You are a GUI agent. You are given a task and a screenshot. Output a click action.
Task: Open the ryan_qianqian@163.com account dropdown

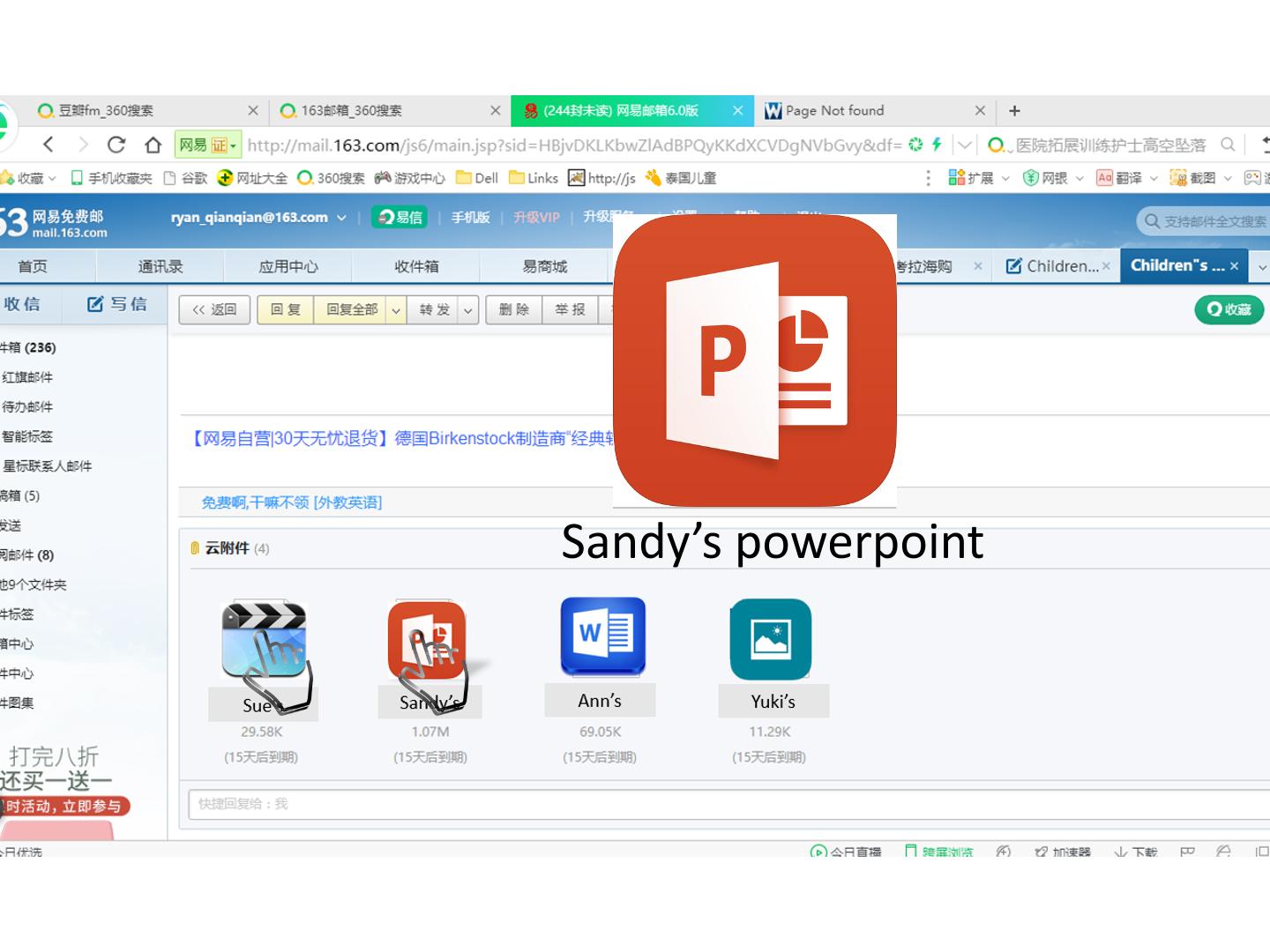click(341, 218)
